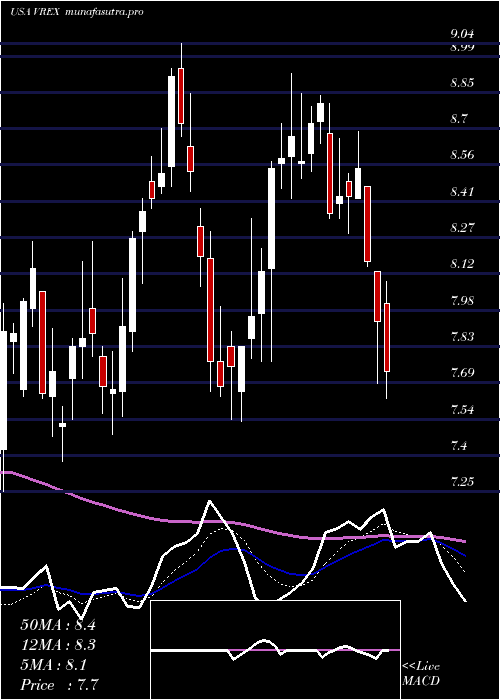Click the '50MA : 8.4' value
Screen dimensions: 500x700
58,625
